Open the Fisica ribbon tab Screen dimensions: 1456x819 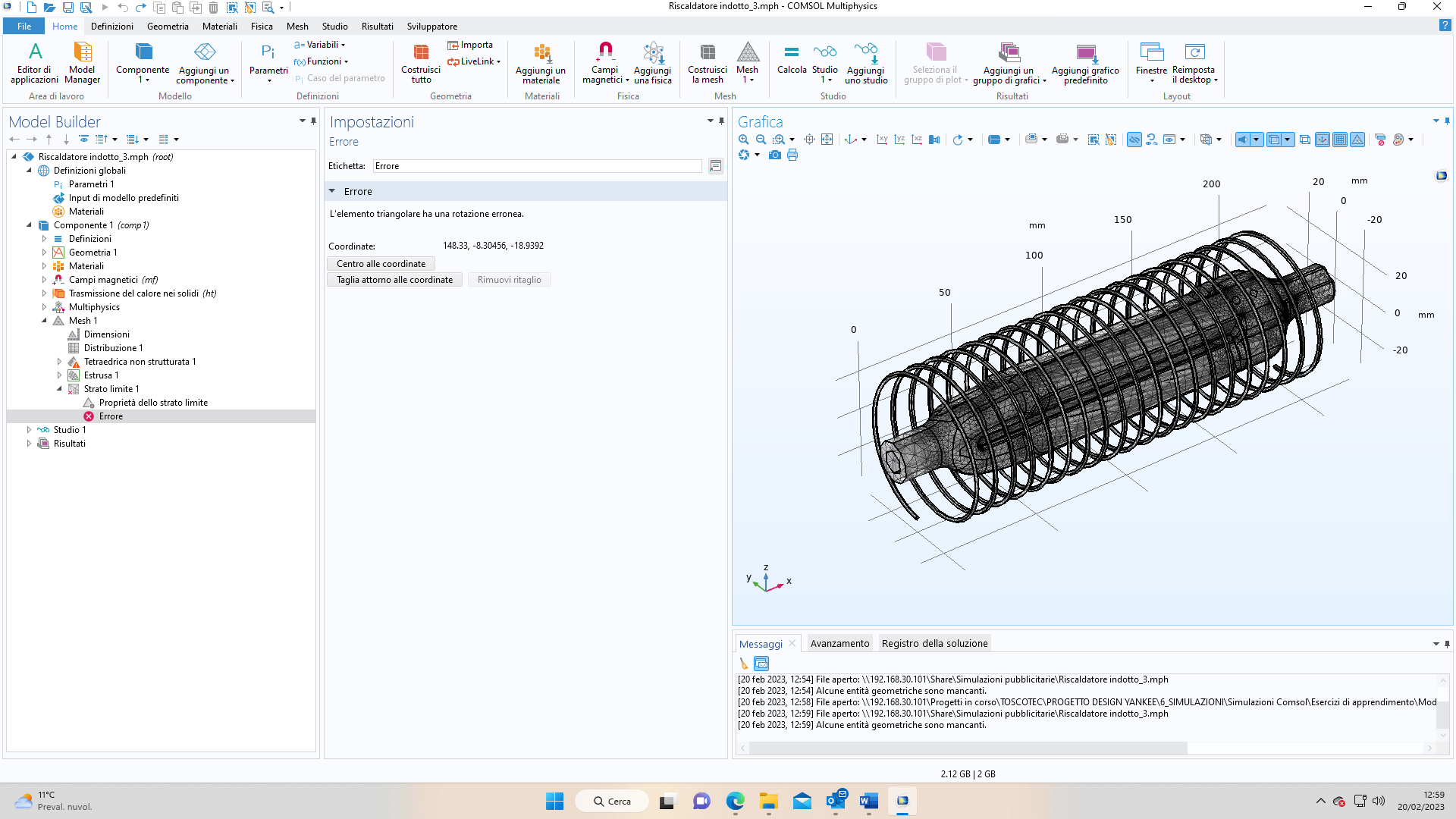262,27
